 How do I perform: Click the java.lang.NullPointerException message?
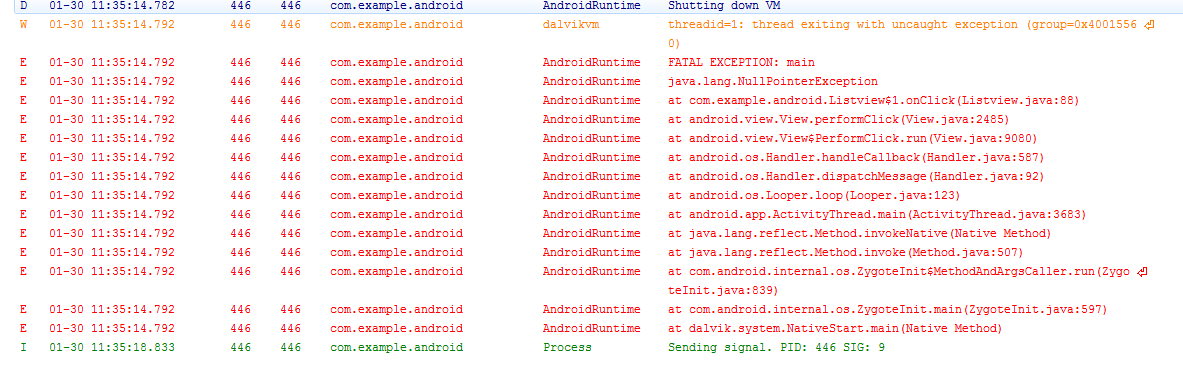pyautogui.click(x=773, y=82)
